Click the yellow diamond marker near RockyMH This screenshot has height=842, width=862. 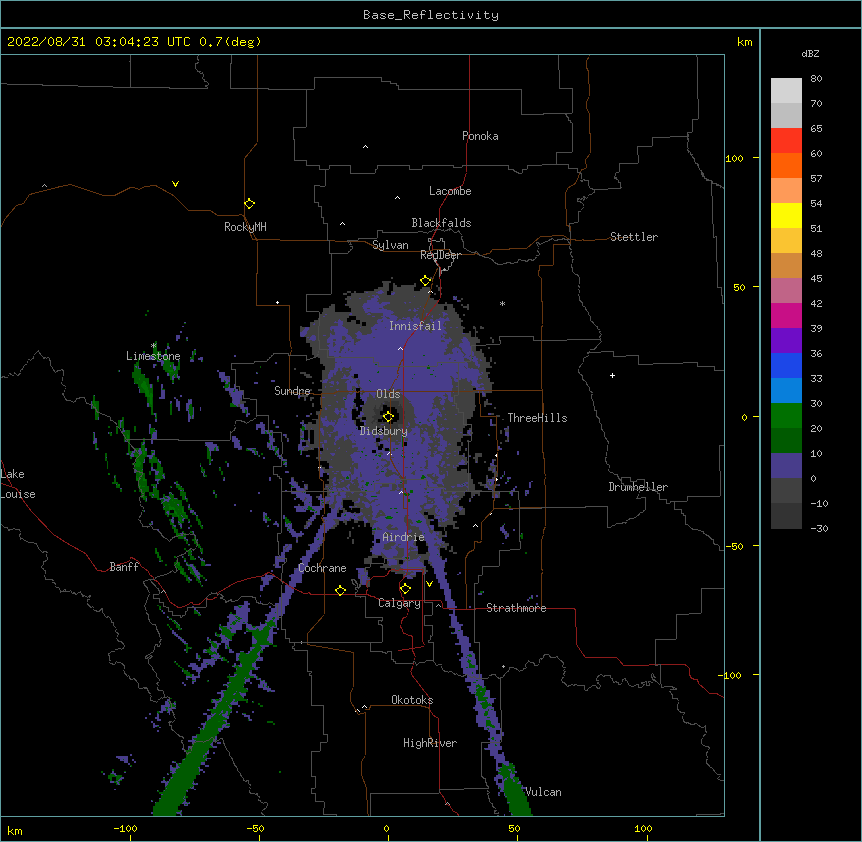(x=250, y=203)
